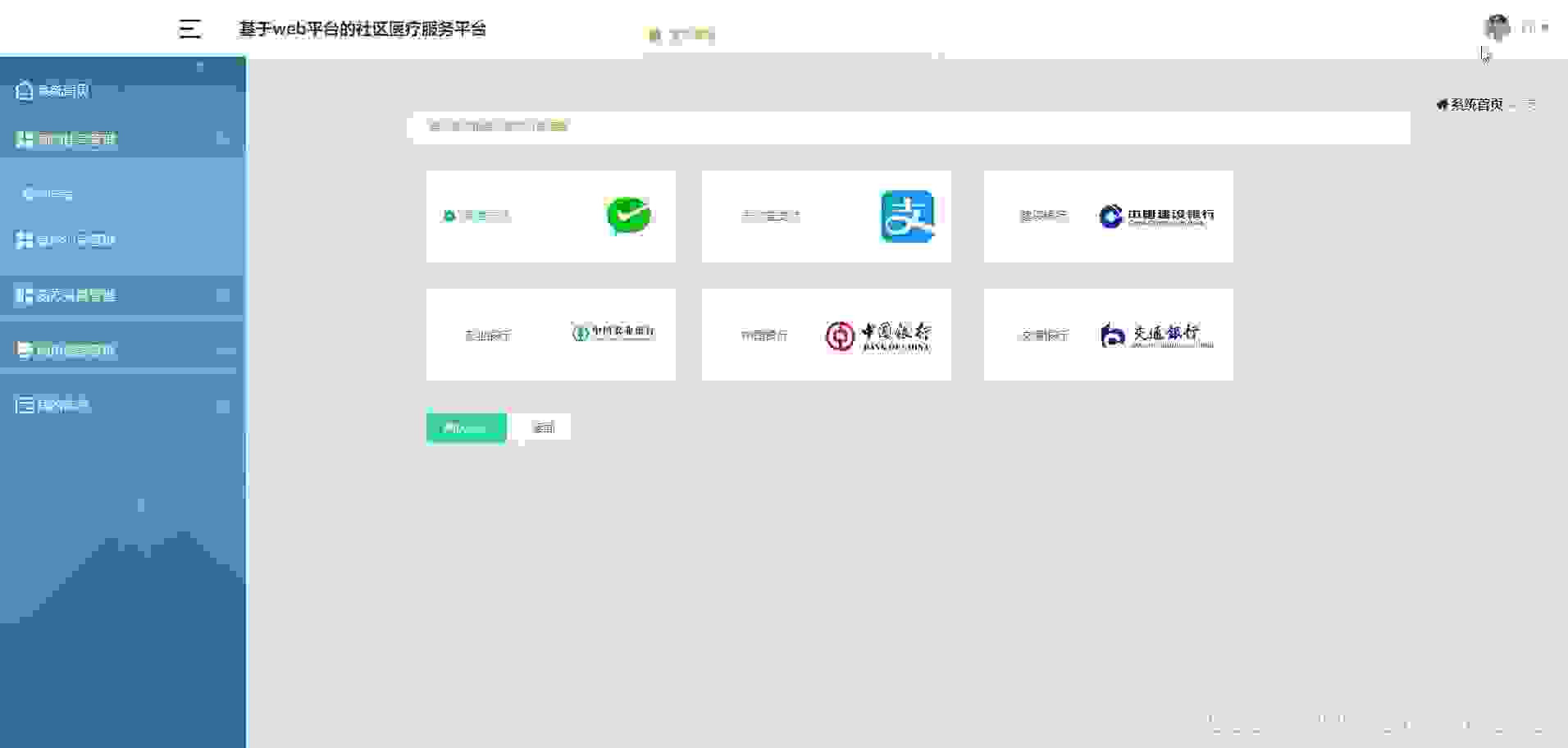Viewport: 1568px width, 748px height.
Task: Select the 支付宝支付 radio option
Action: coord(770,217)
